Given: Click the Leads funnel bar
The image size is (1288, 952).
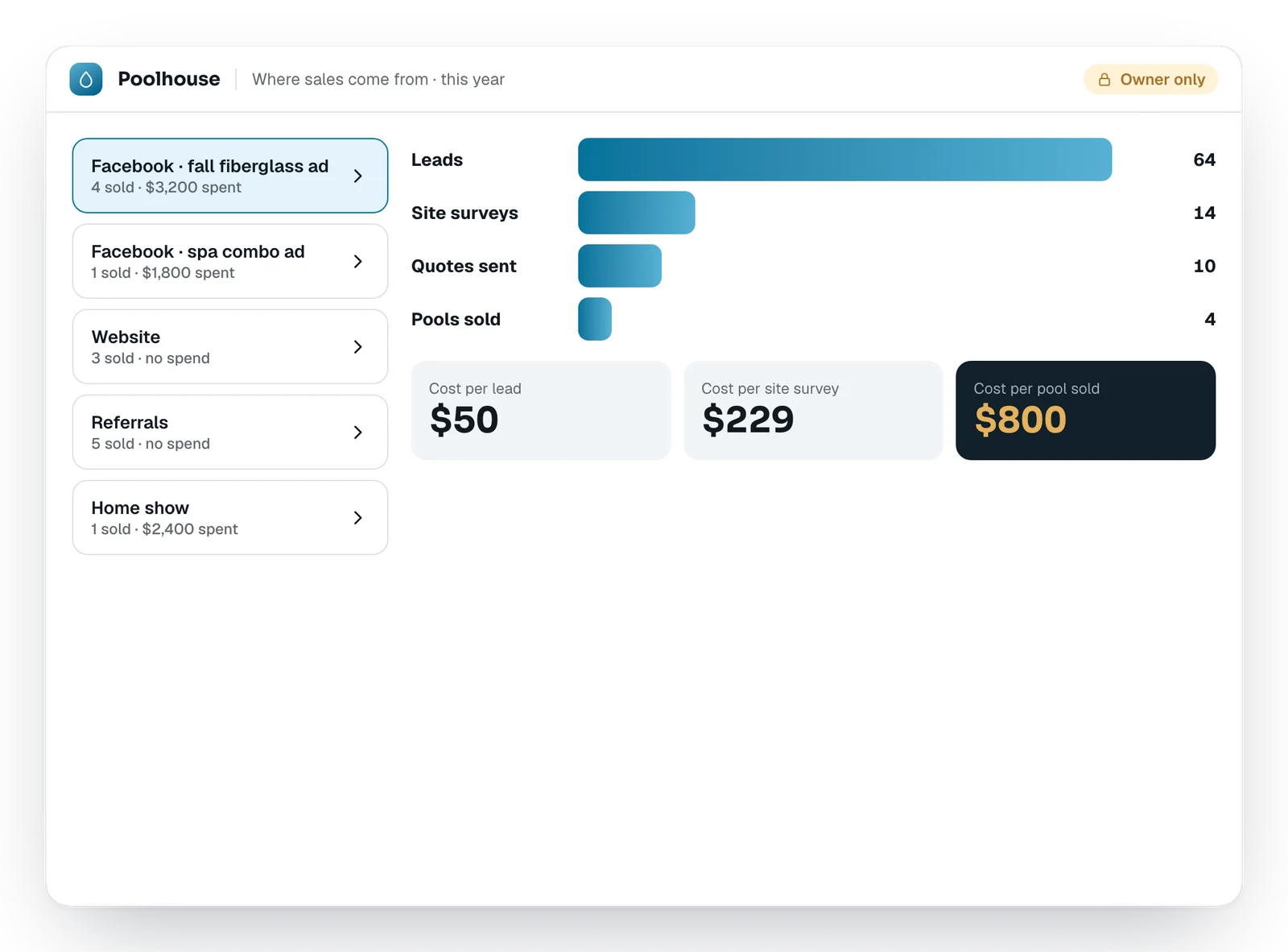Looking at the screenshot, I should [x=844, y=159].
